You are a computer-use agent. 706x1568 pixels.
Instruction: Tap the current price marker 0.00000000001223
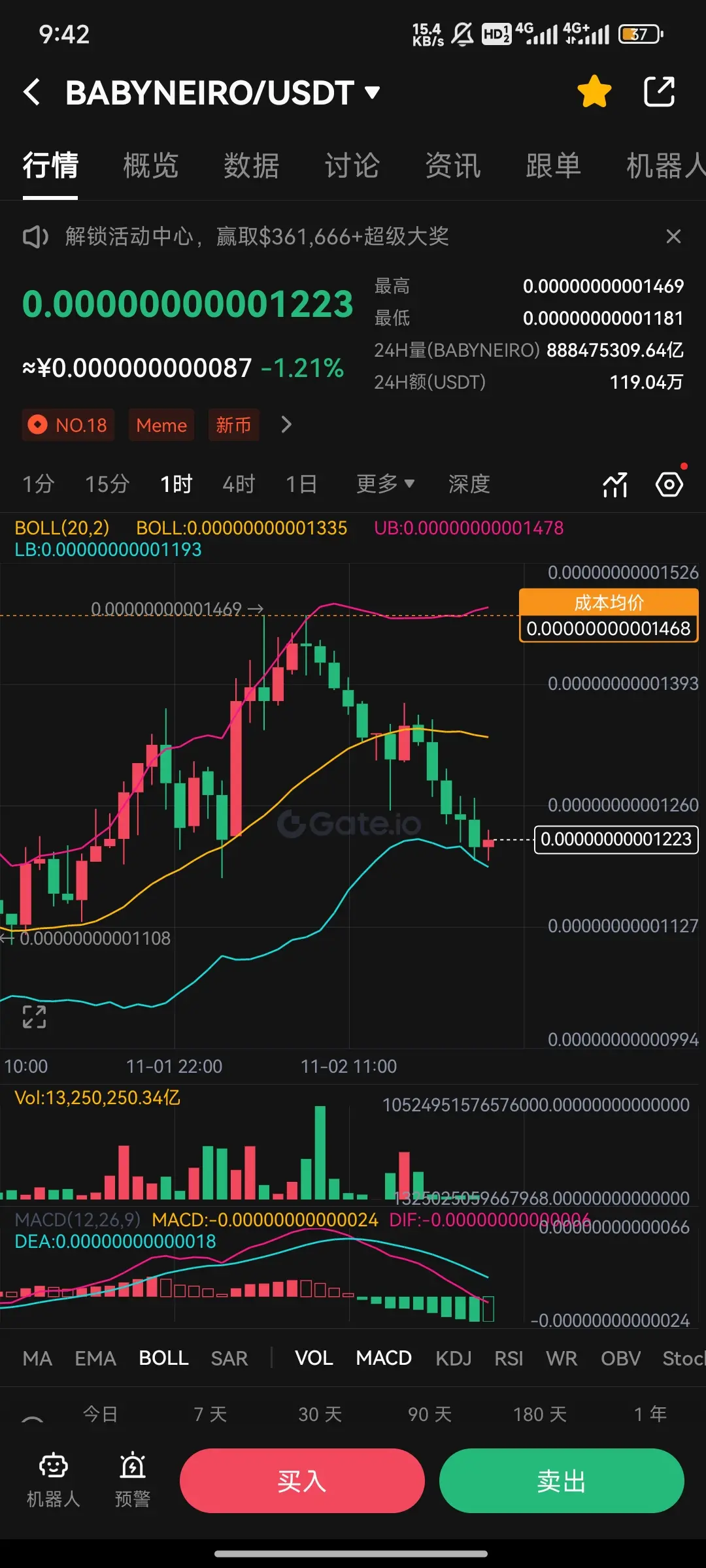(x=616, y=839)
